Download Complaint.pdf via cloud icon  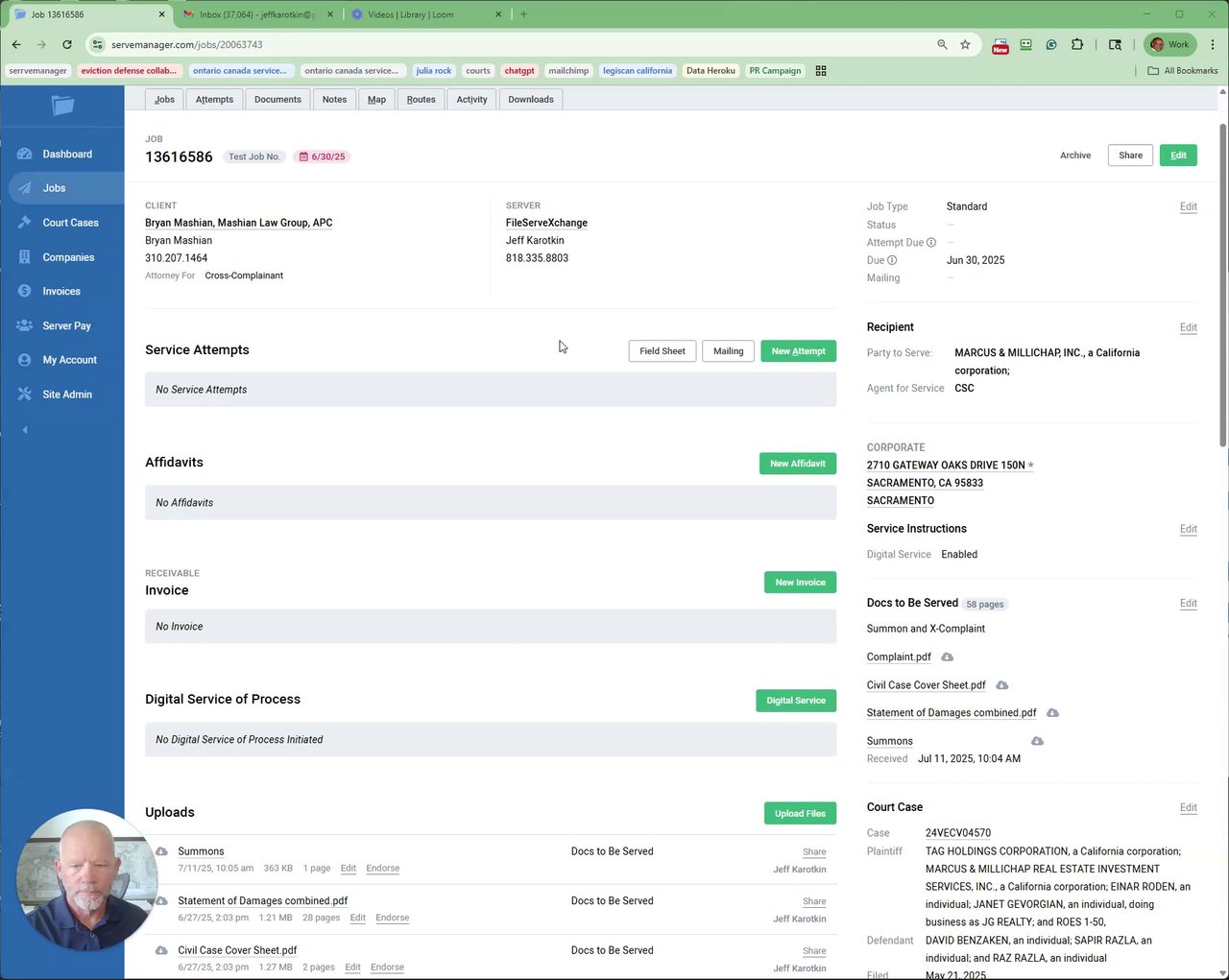pos(947,657)
